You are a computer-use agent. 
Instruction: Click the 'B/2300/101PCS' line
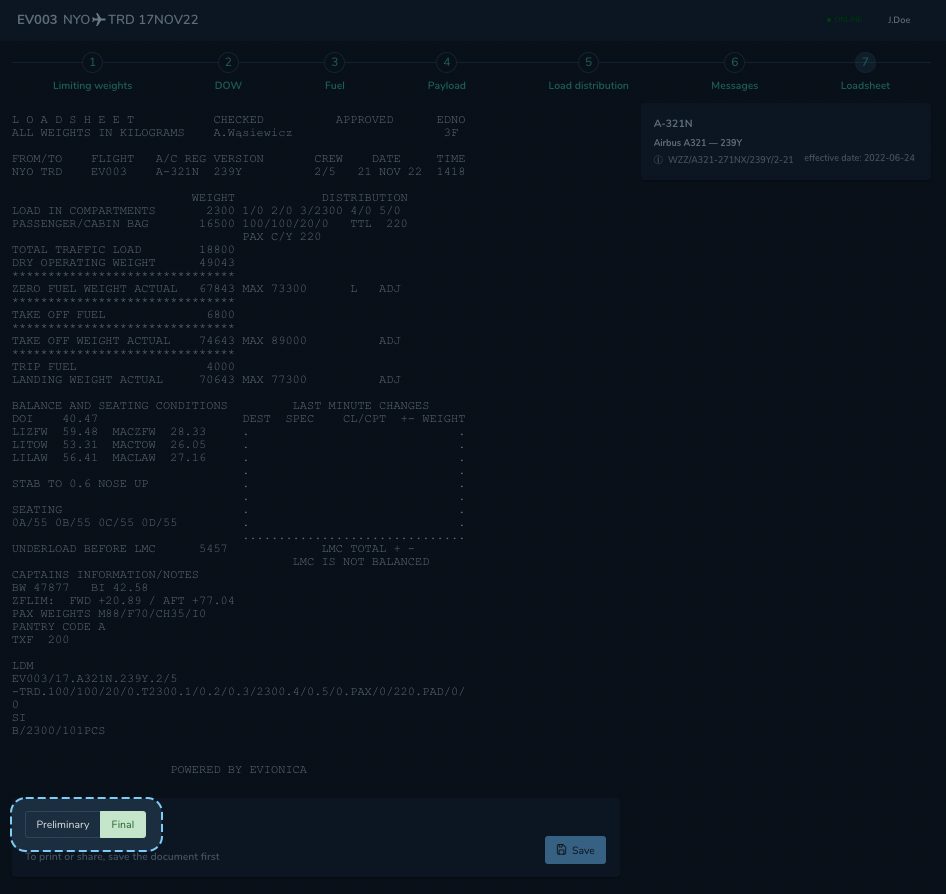59,731
